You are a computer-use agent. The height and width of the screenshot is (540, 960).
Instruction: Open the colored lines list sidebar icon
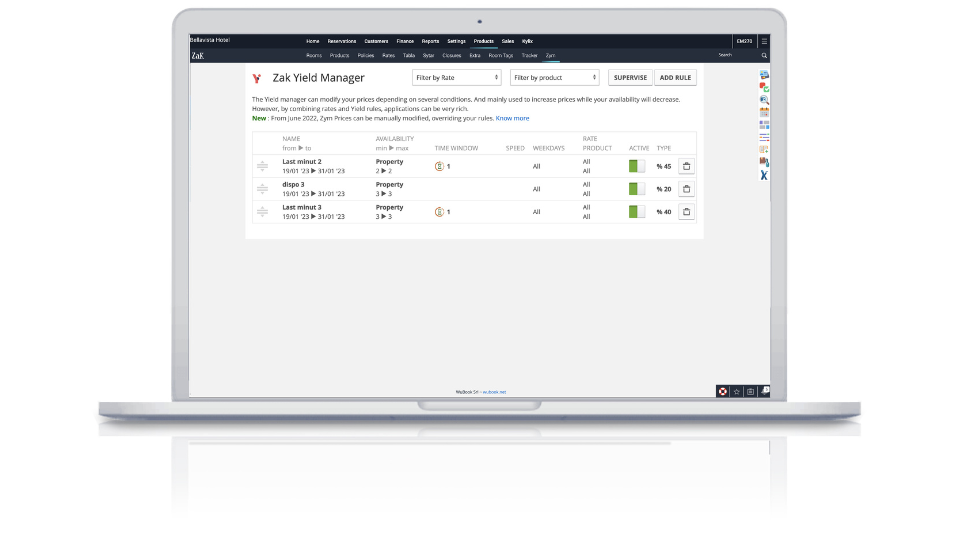point(764,137)
